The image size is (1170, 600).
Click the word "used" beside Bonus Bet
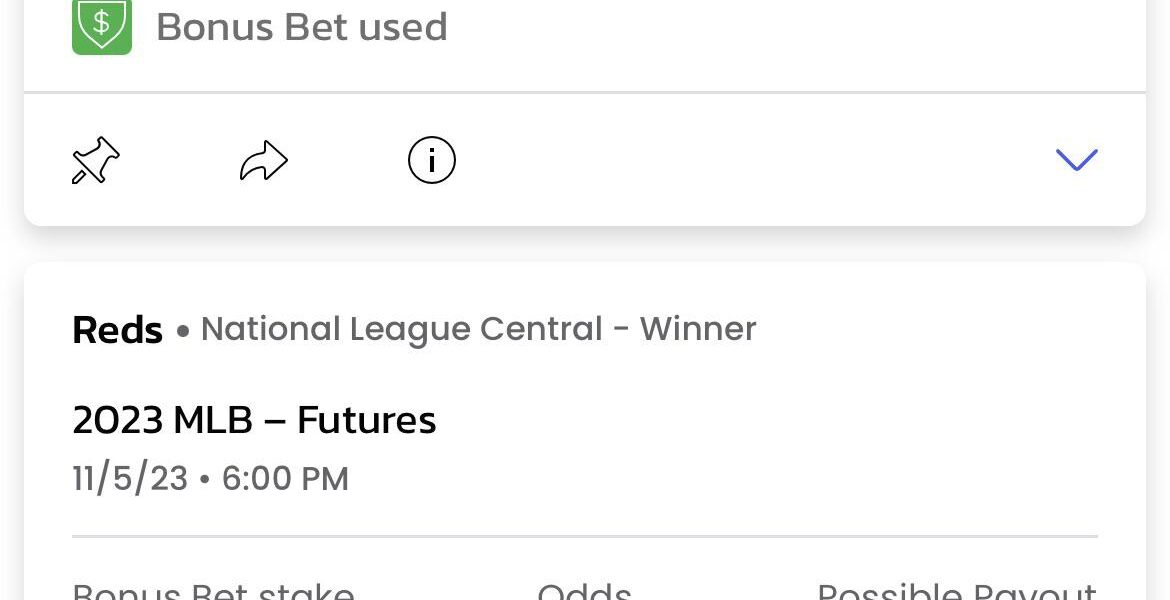click(403, 27)
